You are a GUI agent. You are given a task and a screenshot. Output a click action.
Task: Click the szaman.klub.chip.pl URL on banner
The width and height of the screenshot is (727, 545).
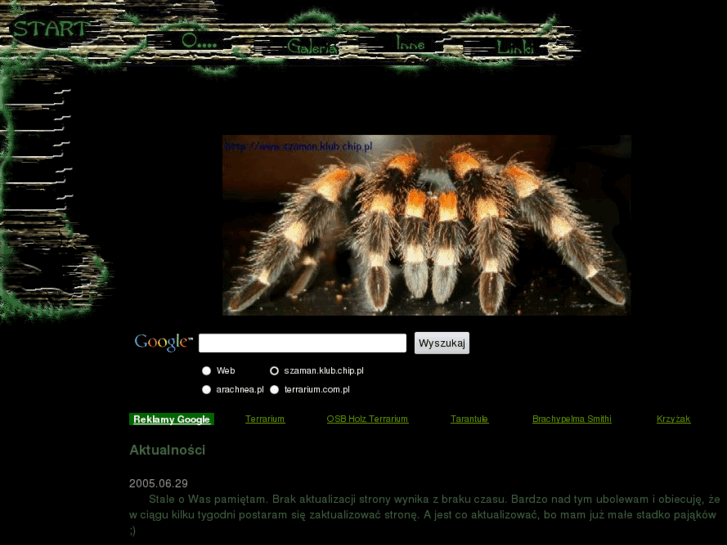pos(299,147)
